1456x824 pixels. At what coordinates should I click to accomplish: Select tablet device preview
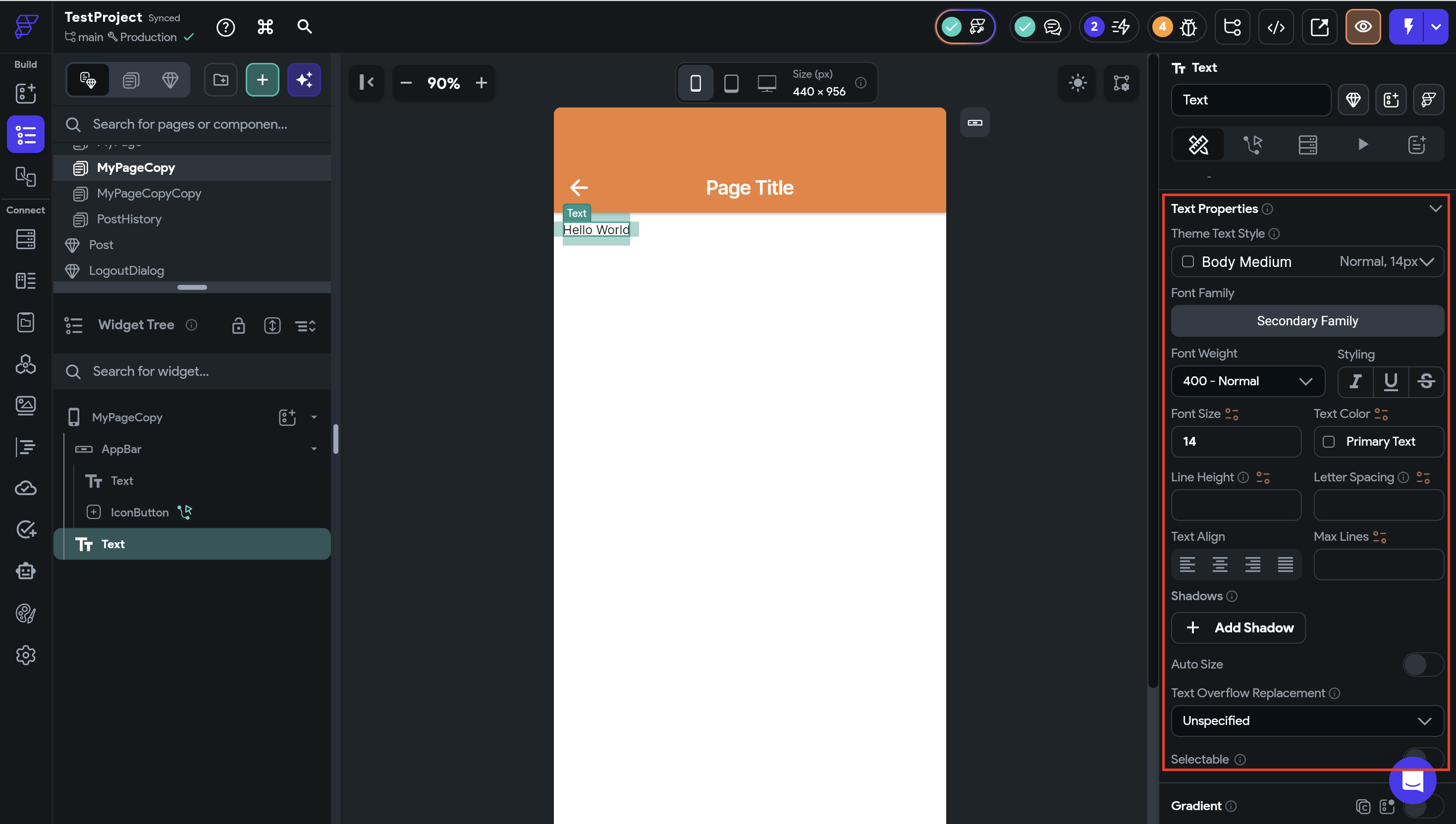731,83
